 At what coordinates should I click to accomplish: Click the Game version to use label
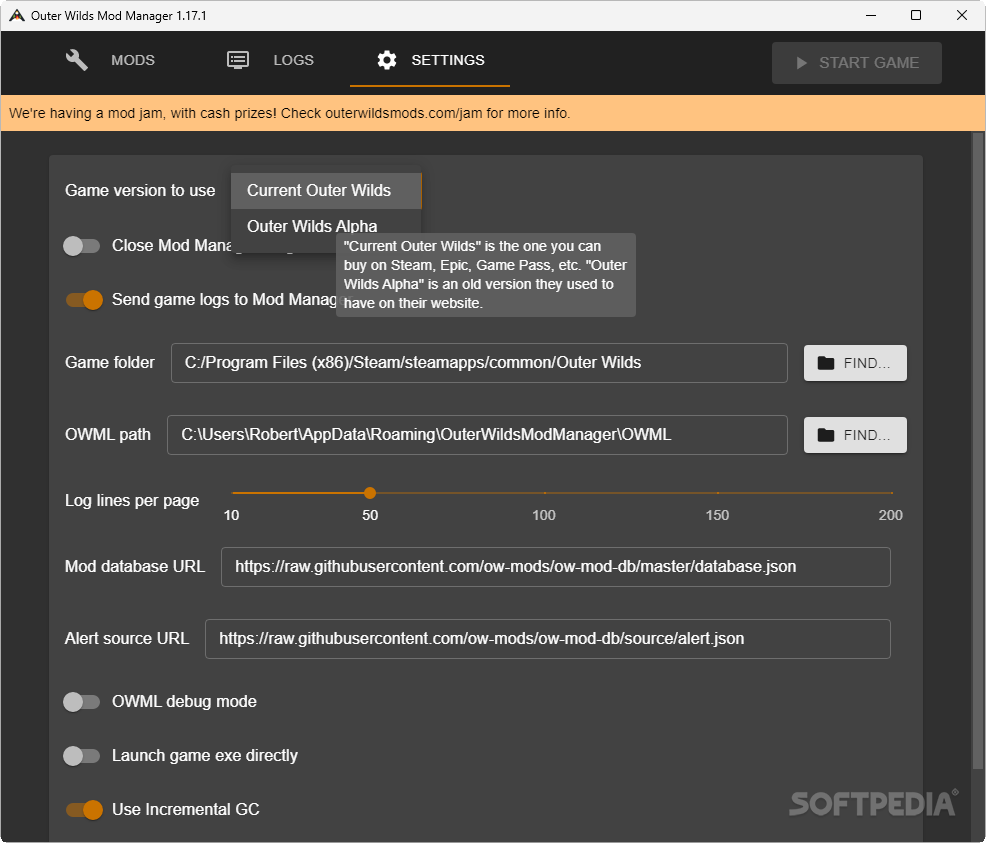pyautogui.click(x=140, y=190)
